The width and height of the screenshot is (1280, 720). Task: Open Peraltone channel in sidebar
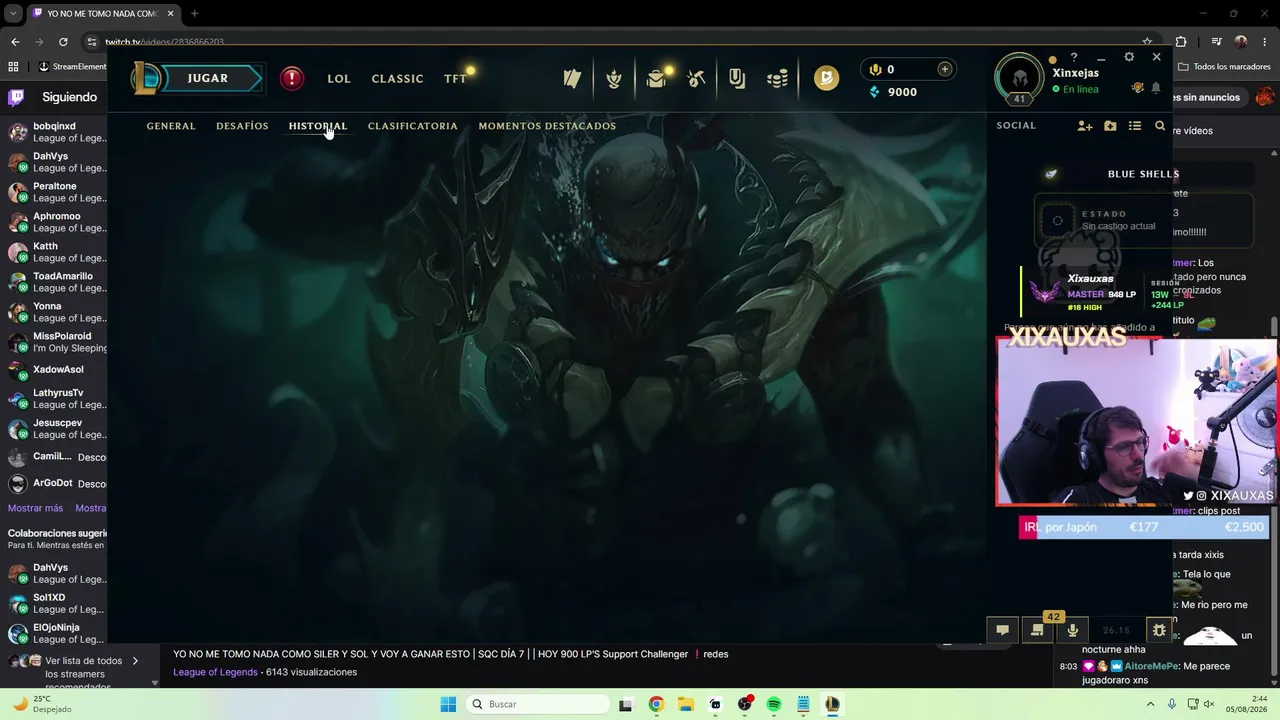(54, 192)
